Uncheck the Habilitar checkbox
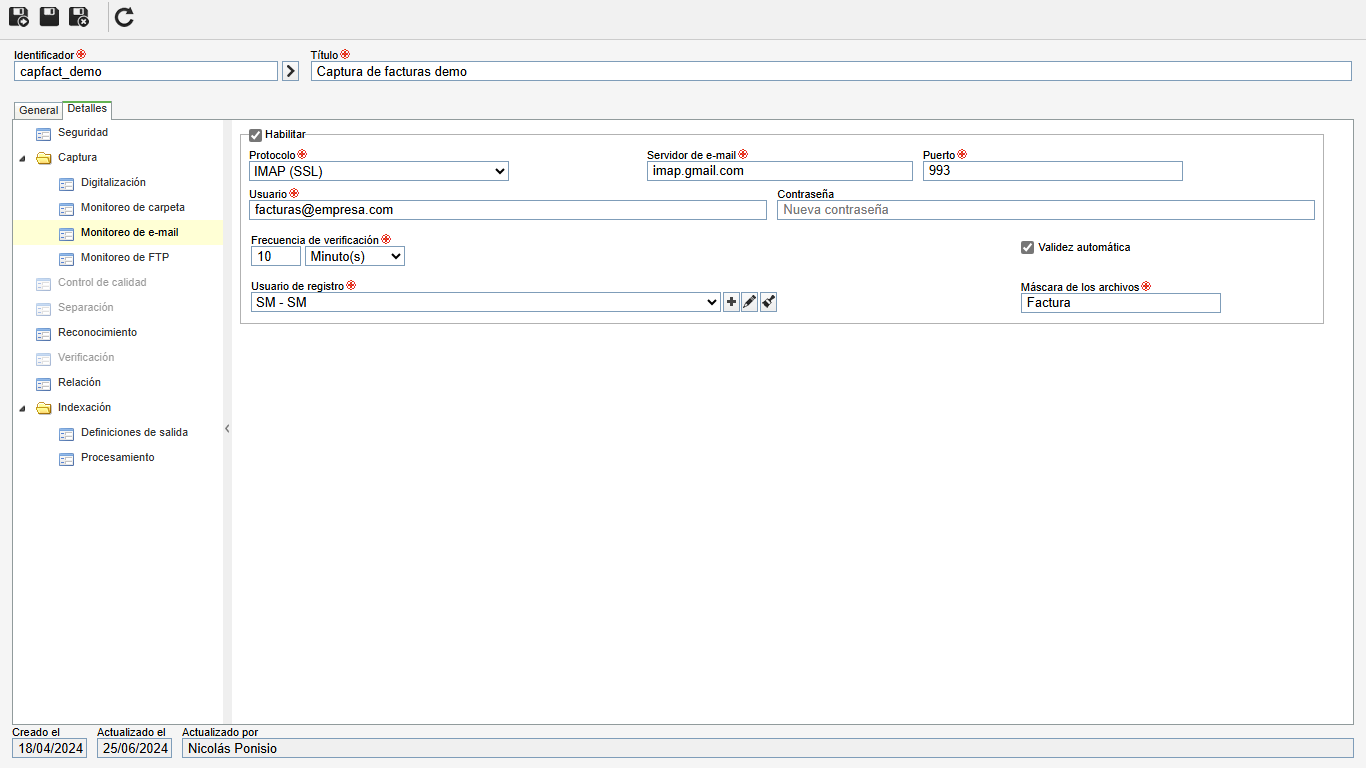Viewport: 1366px width, 768px height. click(x=256, y=135)
